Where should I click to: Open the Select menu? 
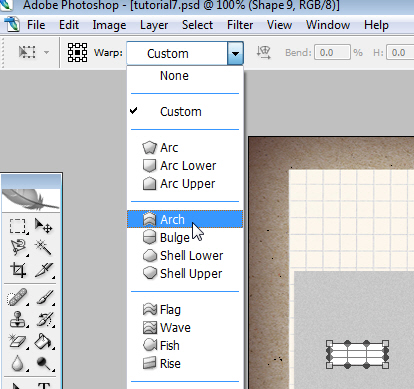pos(197,25)
